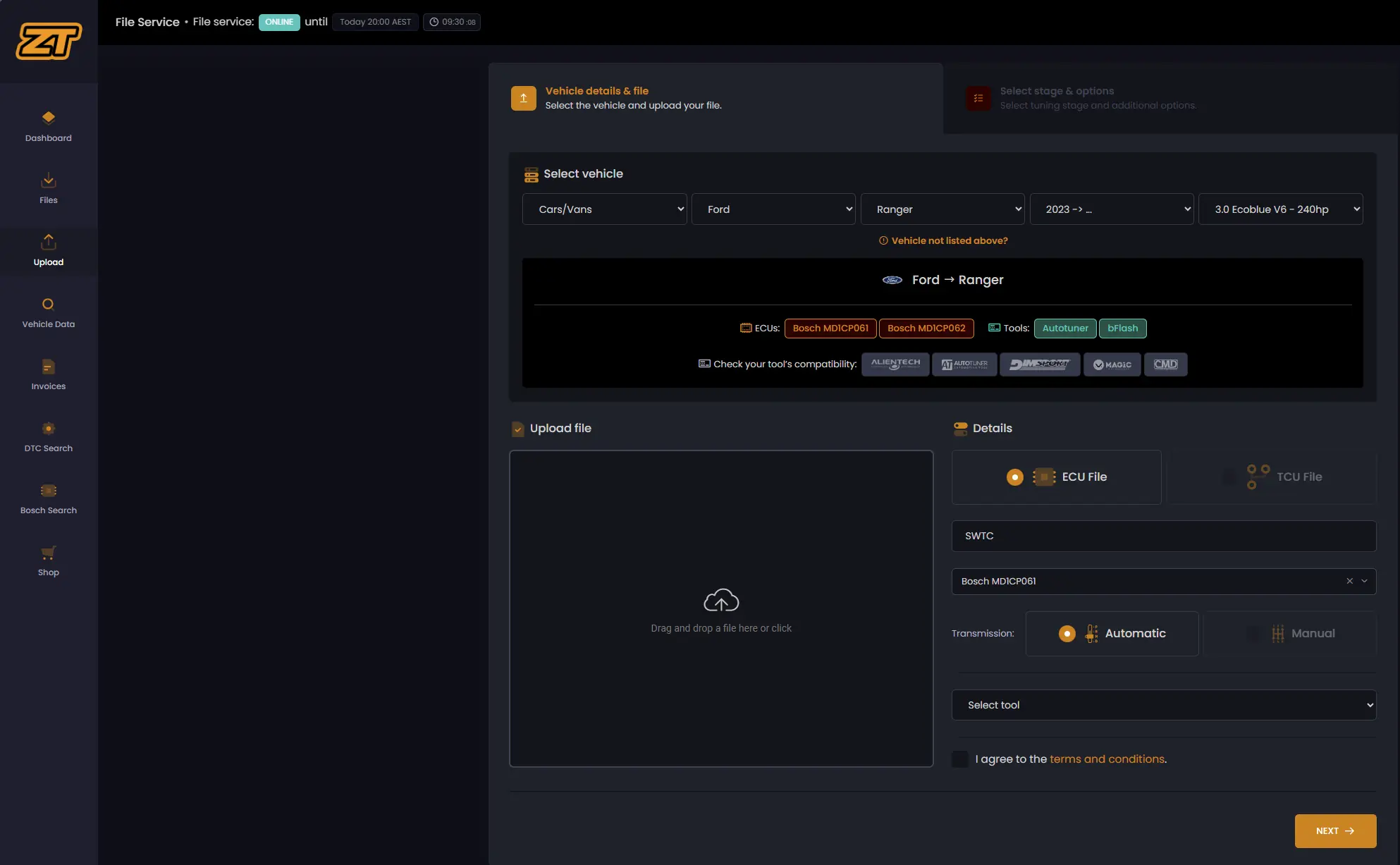
Task: Click the cloud upload icon
Action: coord(721,601)
